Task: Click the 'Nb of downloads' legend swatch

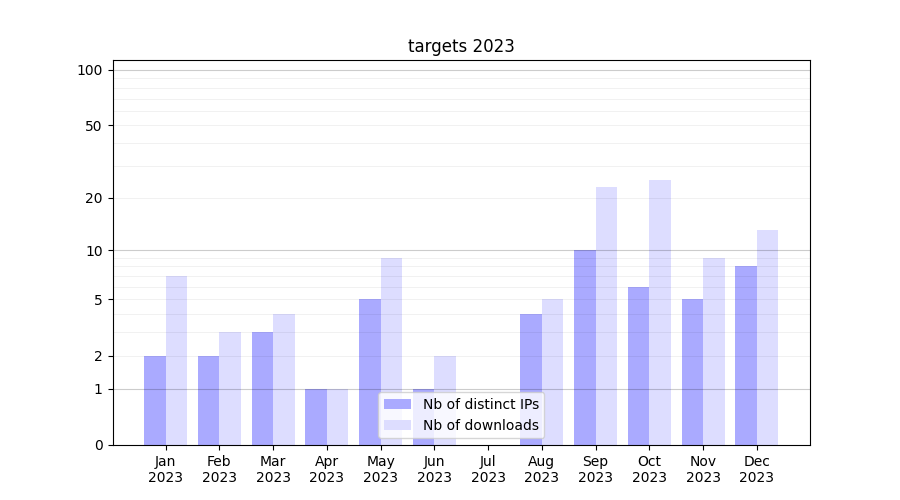Action: click(397, 425)
